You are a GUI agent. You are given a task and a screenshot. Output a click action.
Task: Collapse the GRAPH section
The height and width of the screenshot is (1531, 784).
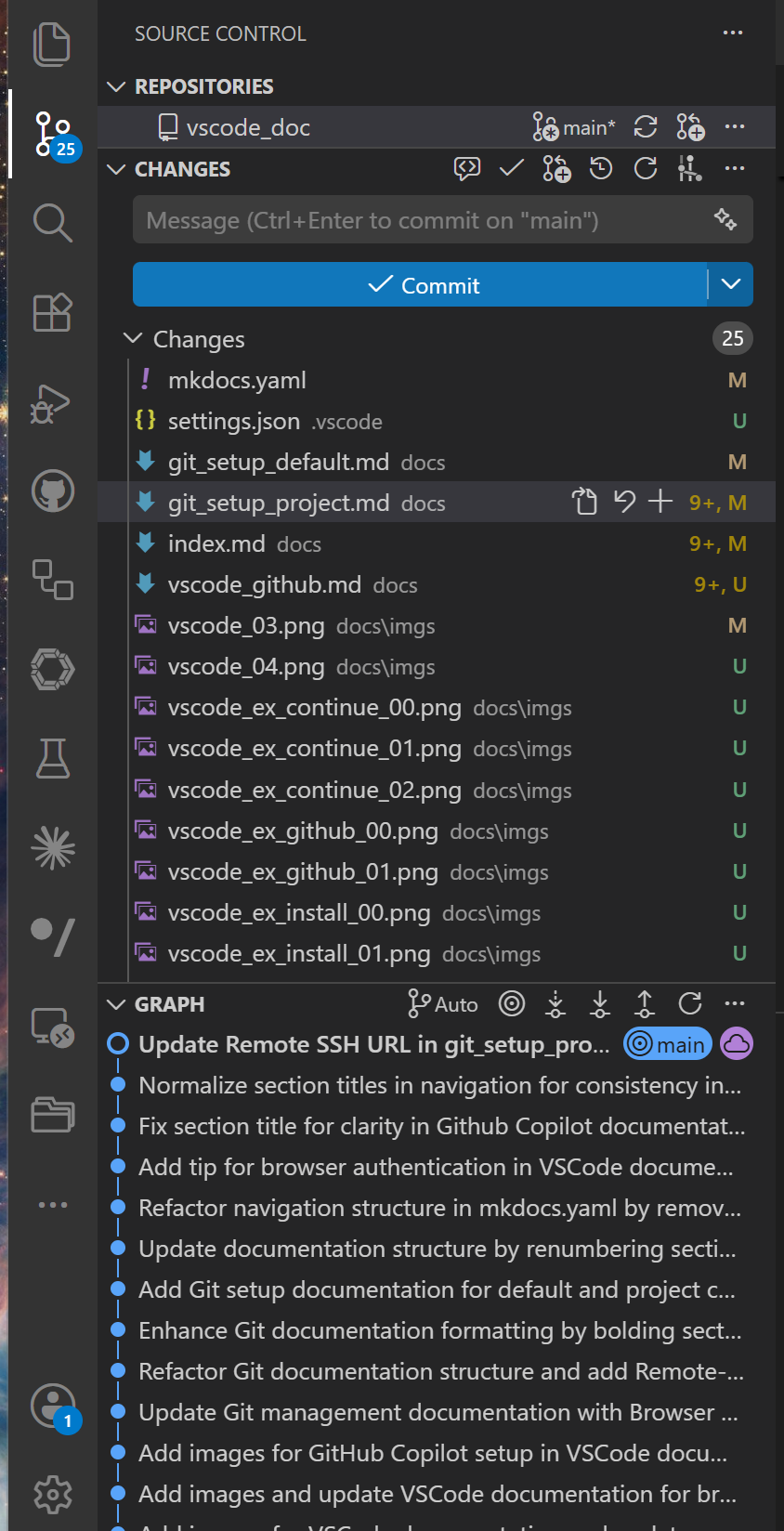tap(116, 1004)
